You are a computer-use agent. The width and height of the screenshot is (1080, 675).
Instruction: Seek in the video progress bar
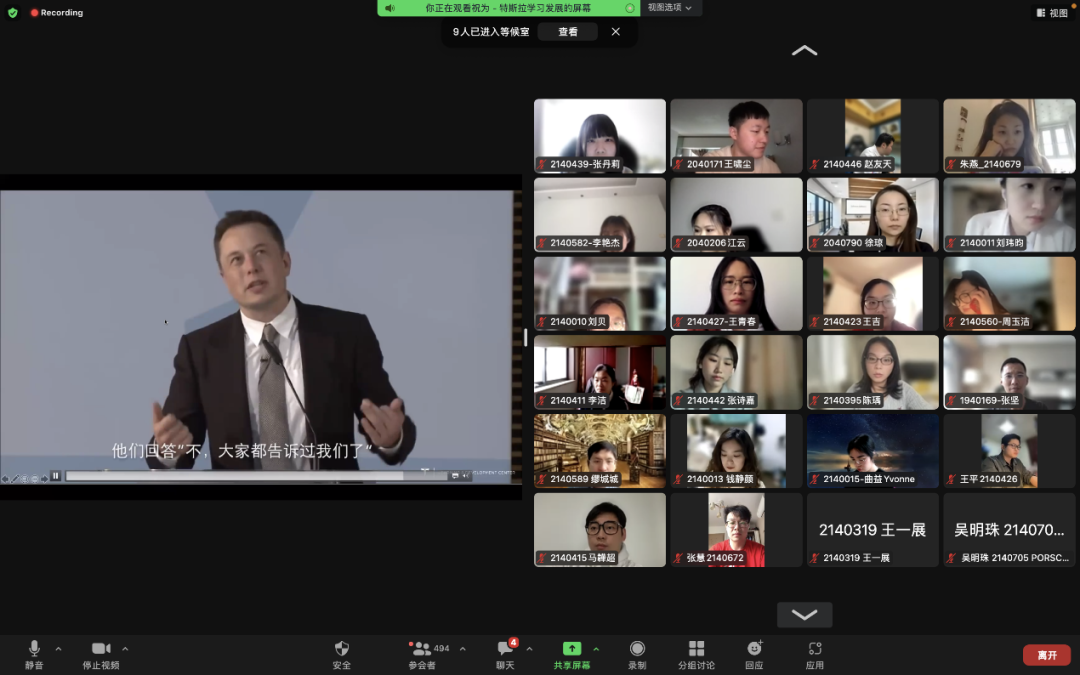coord(256,476)
